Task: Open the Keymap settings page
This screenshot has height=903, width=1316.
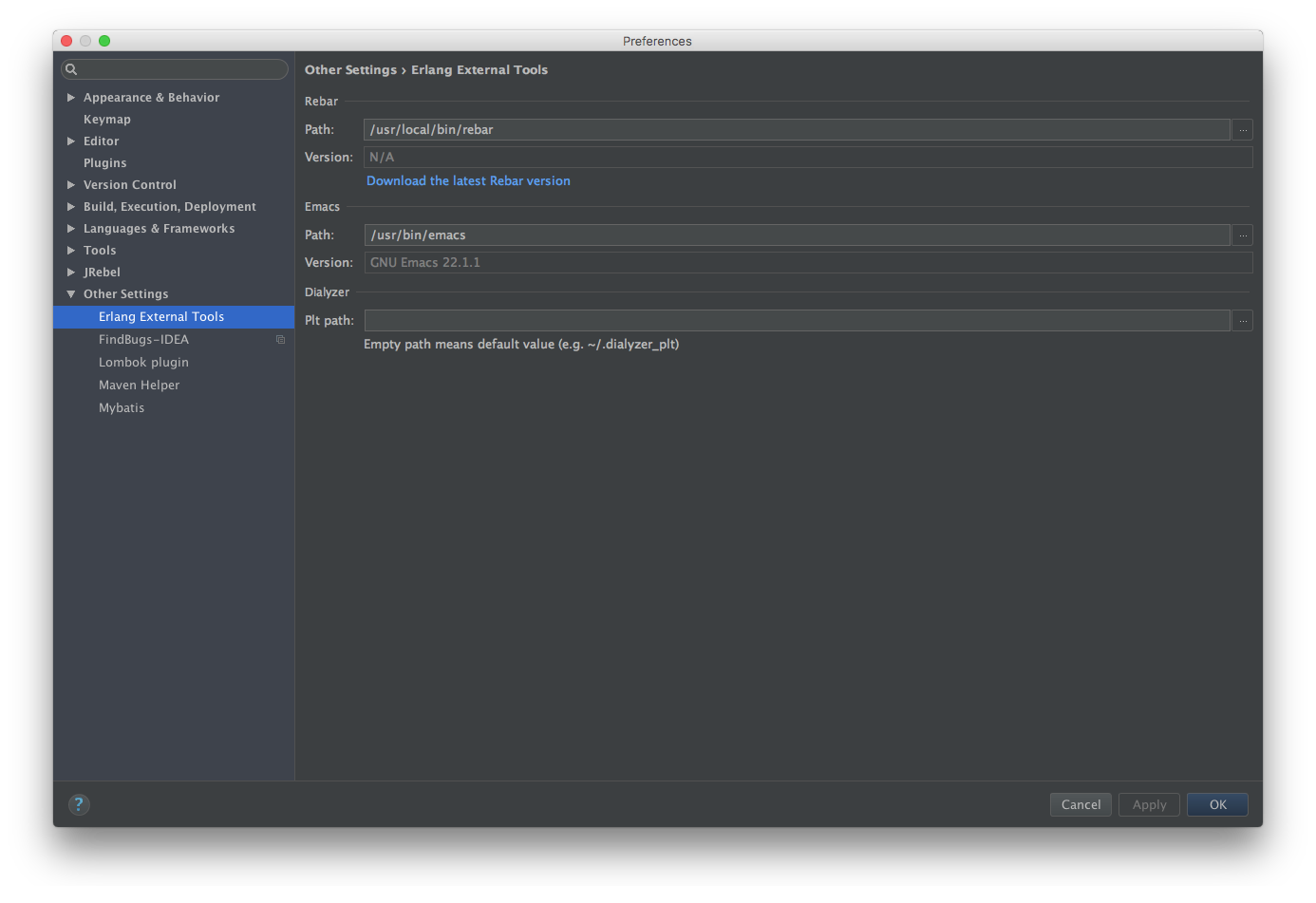Action: (107, 120)
